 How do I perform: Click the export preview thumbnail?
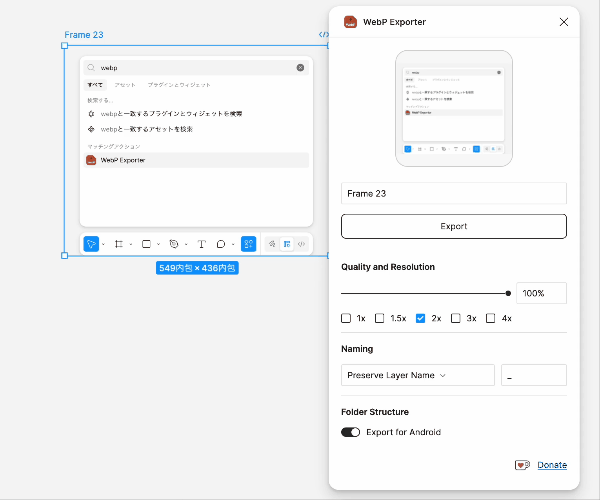pyautogui.click(x=454, y=109)
